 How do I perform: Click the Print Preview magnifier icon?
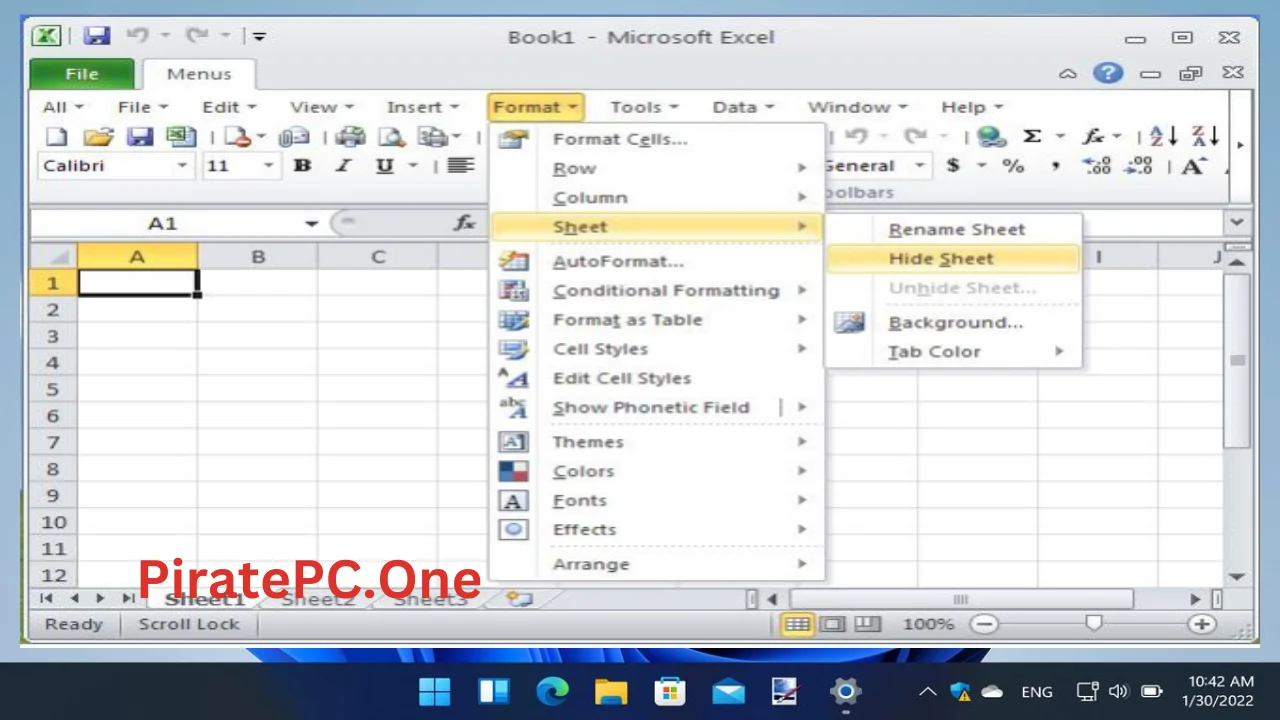point(392,137)
